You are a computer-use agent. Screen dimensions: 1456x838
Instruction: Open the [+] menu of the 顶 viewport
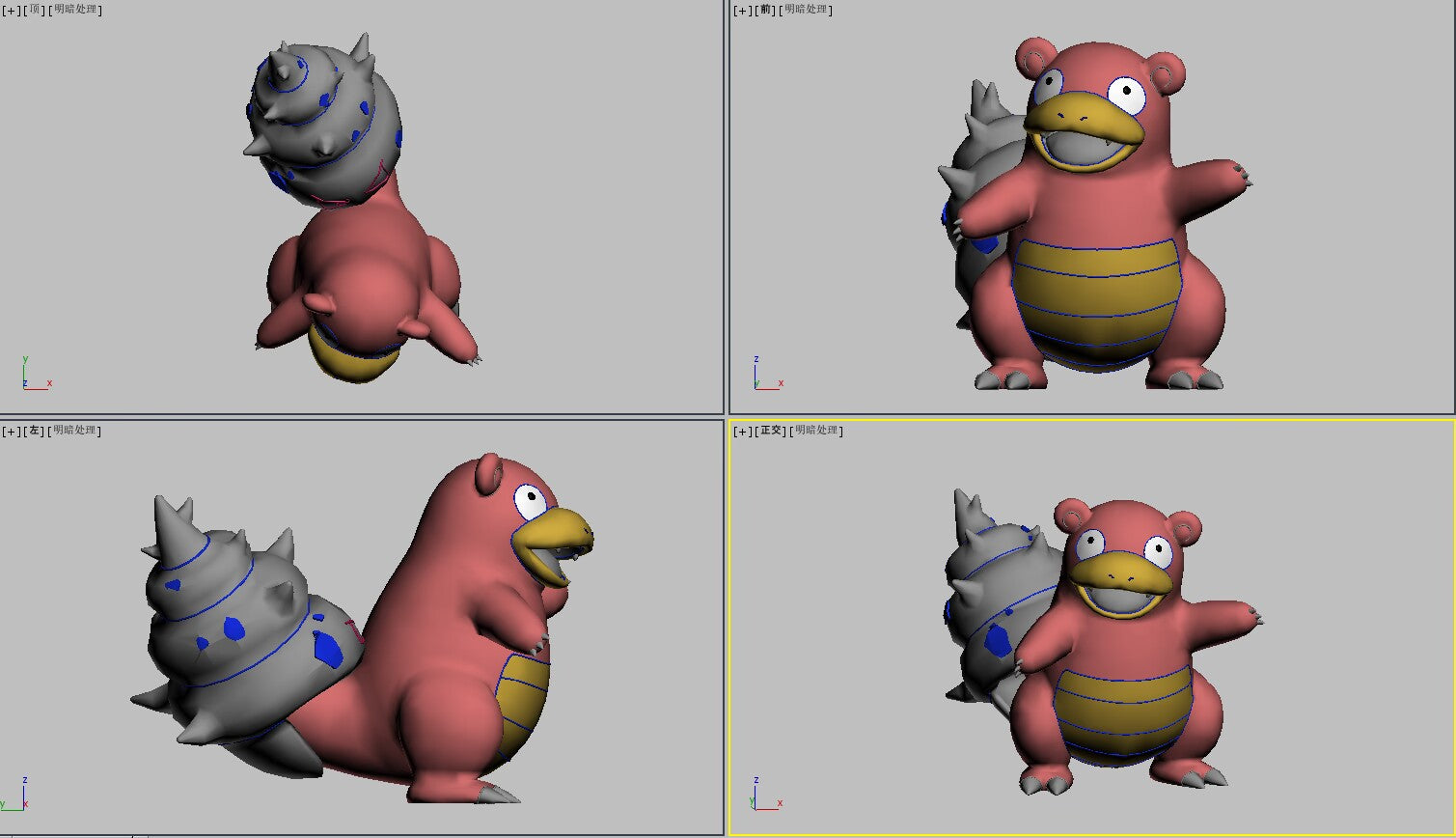coord(11,10)
